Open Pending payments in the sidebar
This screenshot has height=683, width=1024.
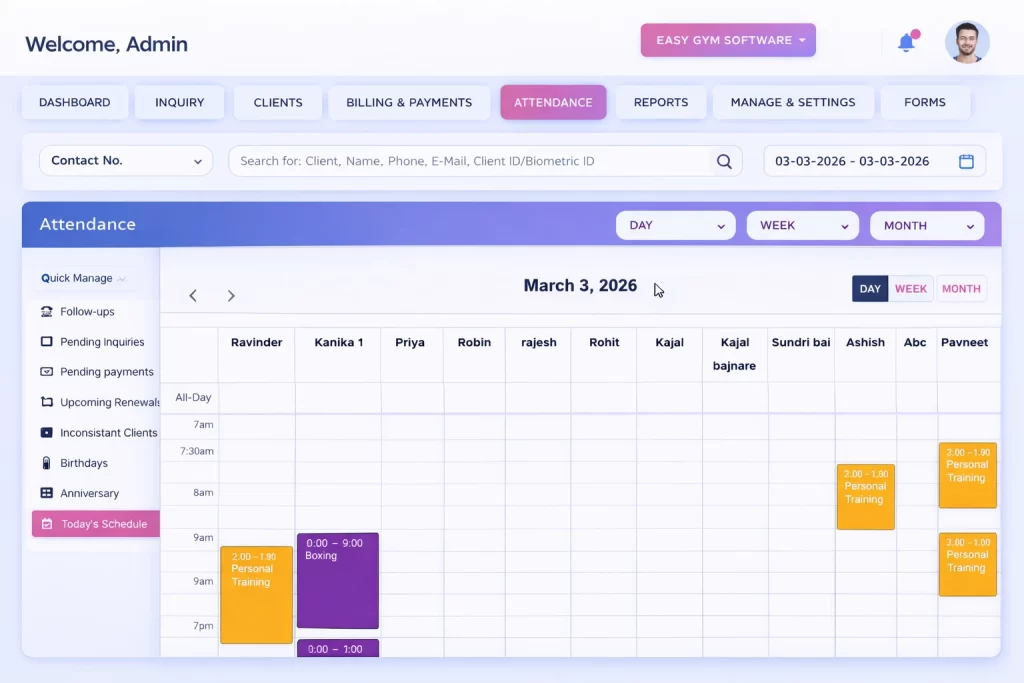(x=106, y=372)
